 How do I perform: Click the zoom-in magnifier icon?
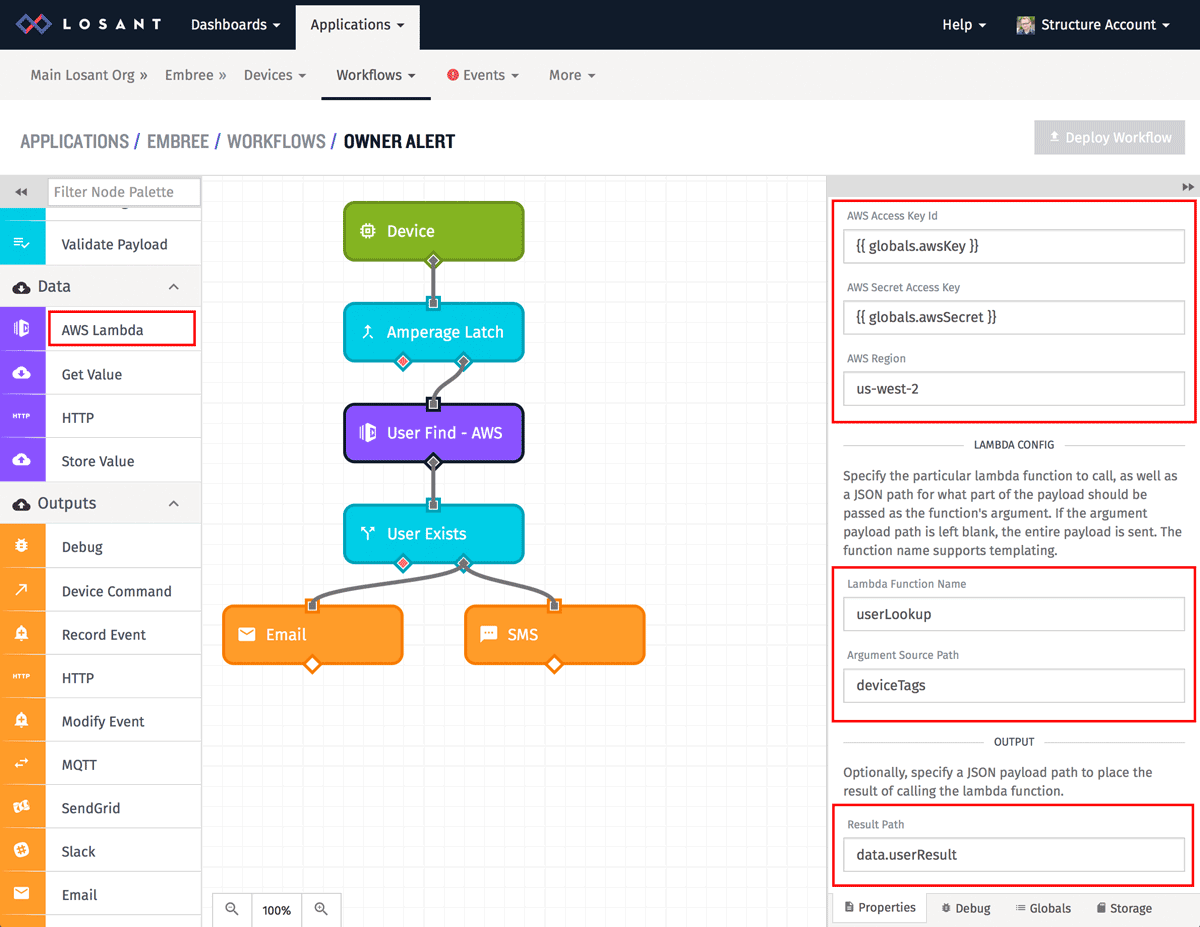[321, 910]
